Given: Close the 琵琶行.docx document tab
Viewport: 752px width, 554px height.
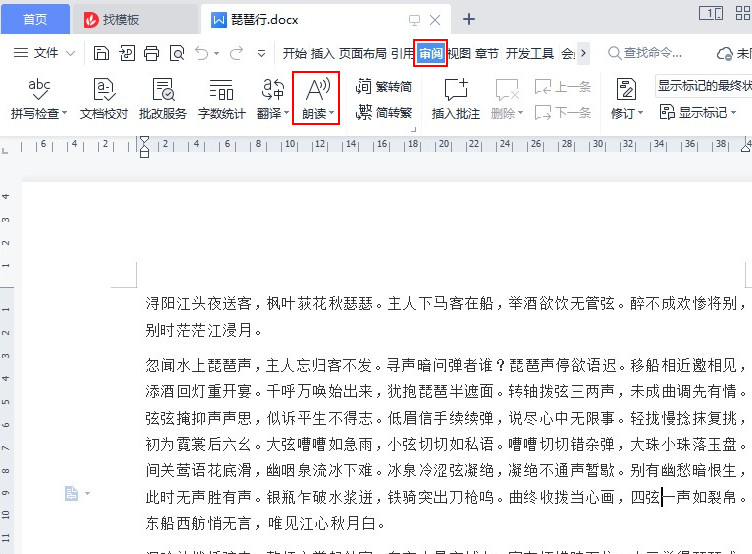Looking at the screenshot, I should [x=435, y=20].
